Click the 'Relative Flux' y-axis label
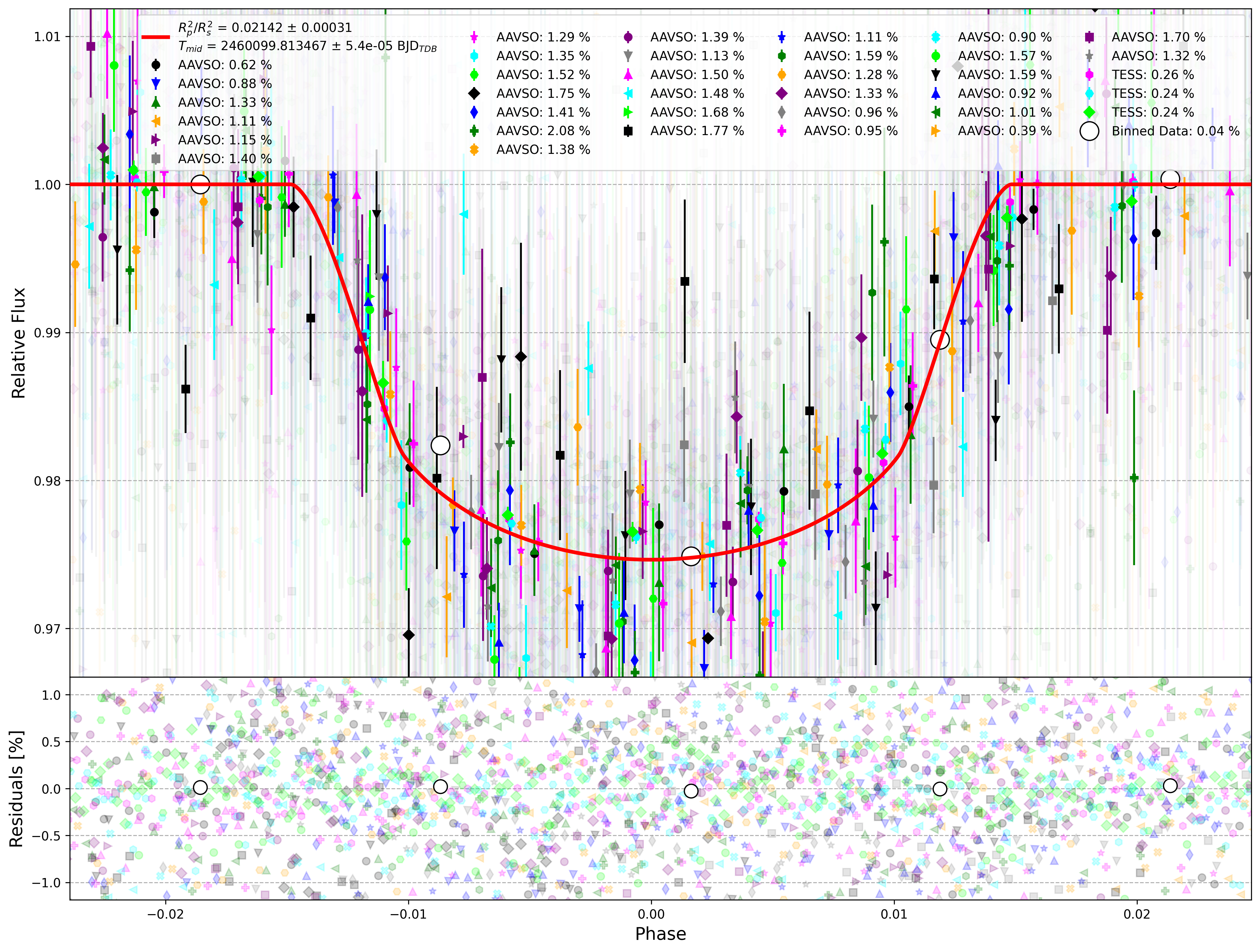1260x952 pixels. pyautogui.click(x=18, y=343)
